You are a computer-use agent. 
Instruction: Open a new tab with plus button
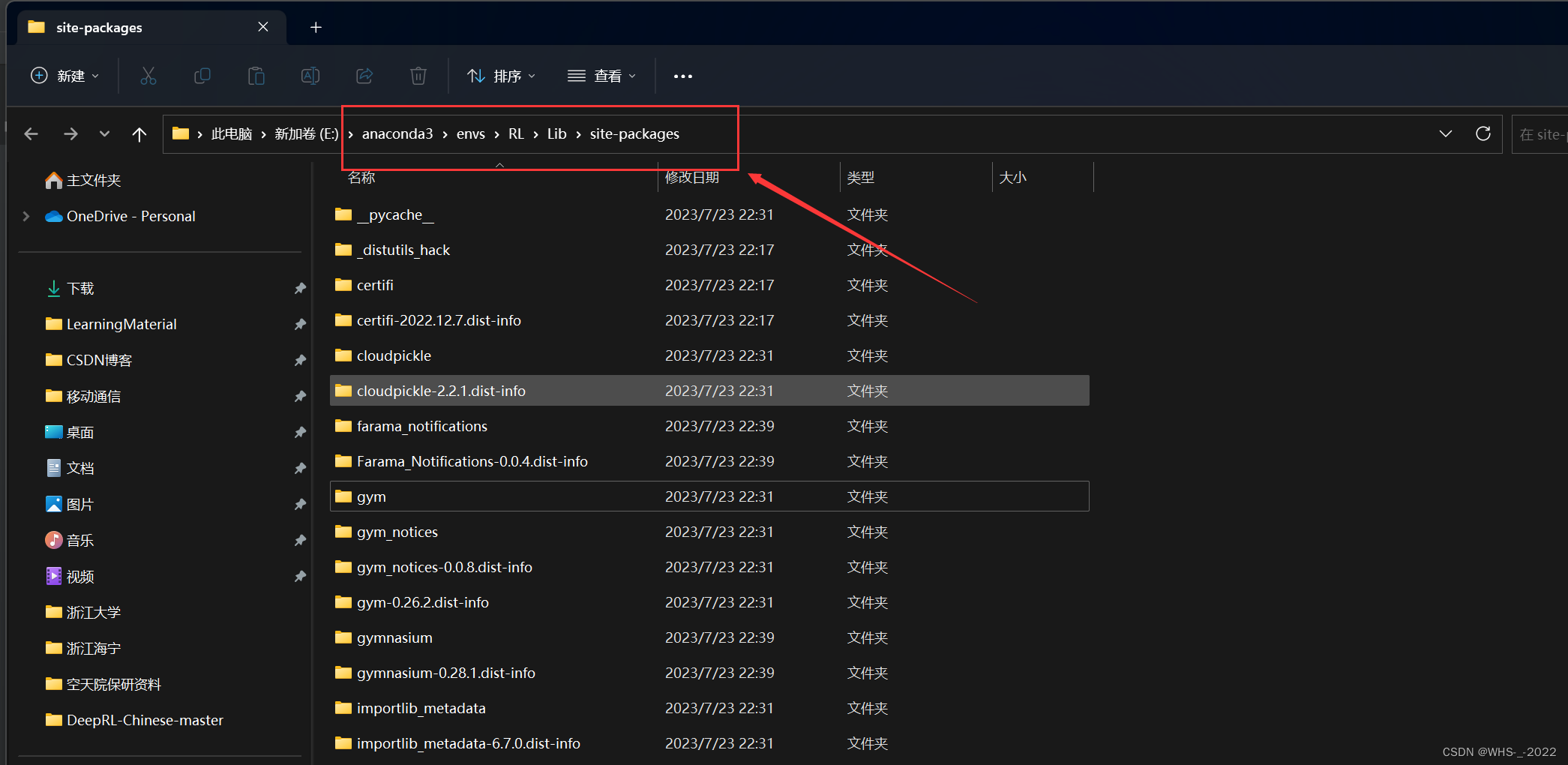(x=316, y=27)
